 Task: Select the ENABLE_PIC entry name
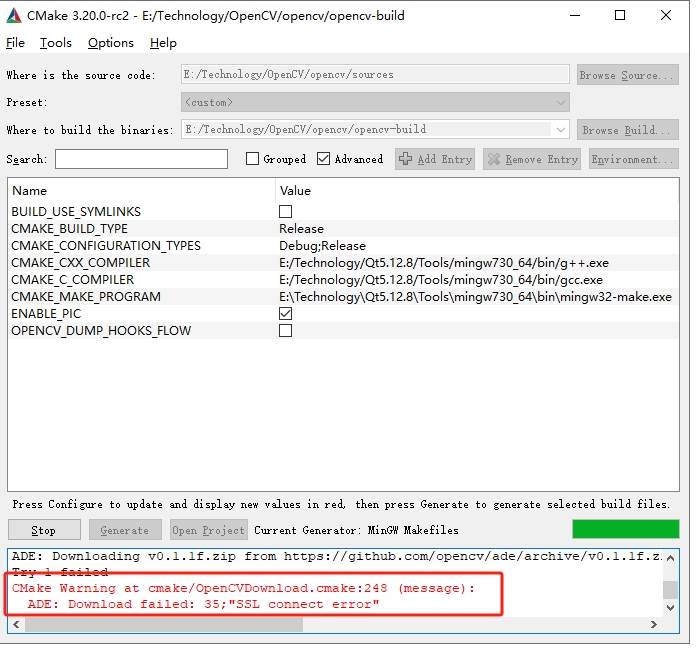[x=46, y=314]
